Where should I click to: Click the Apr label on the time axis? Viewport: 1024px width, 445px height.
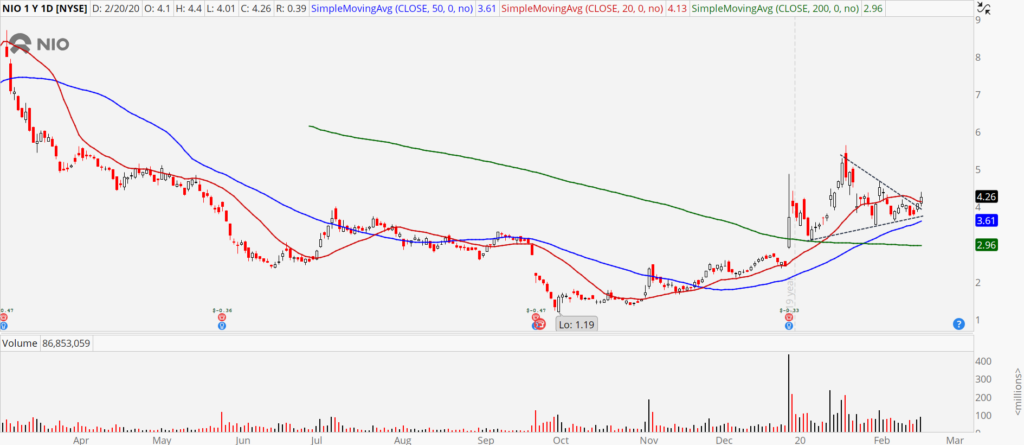81,440
